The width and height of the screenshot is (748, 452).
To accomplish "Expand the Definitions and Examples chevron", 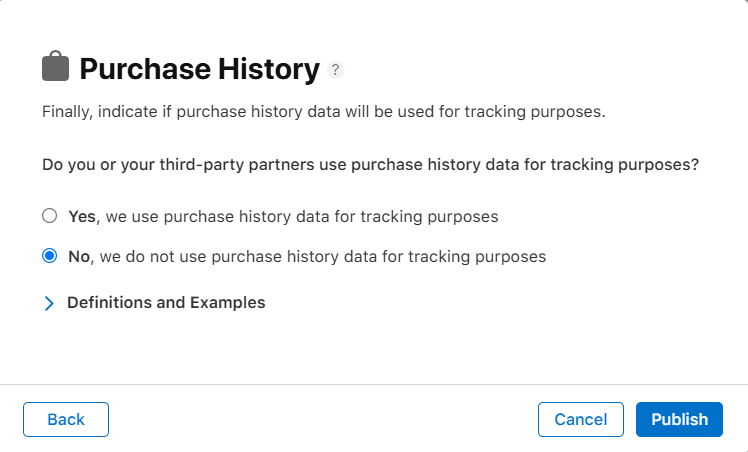I will tap(49, 303).
